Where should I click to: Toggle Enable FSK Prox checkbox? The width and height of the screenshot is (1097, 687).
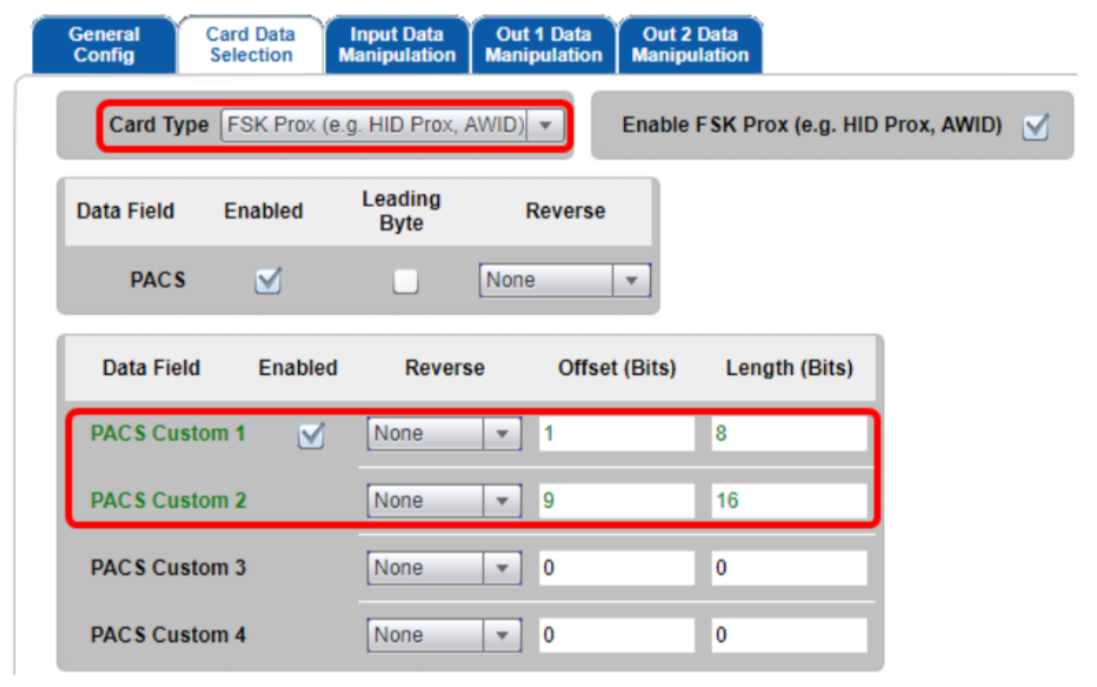[x=1035, y=127]
